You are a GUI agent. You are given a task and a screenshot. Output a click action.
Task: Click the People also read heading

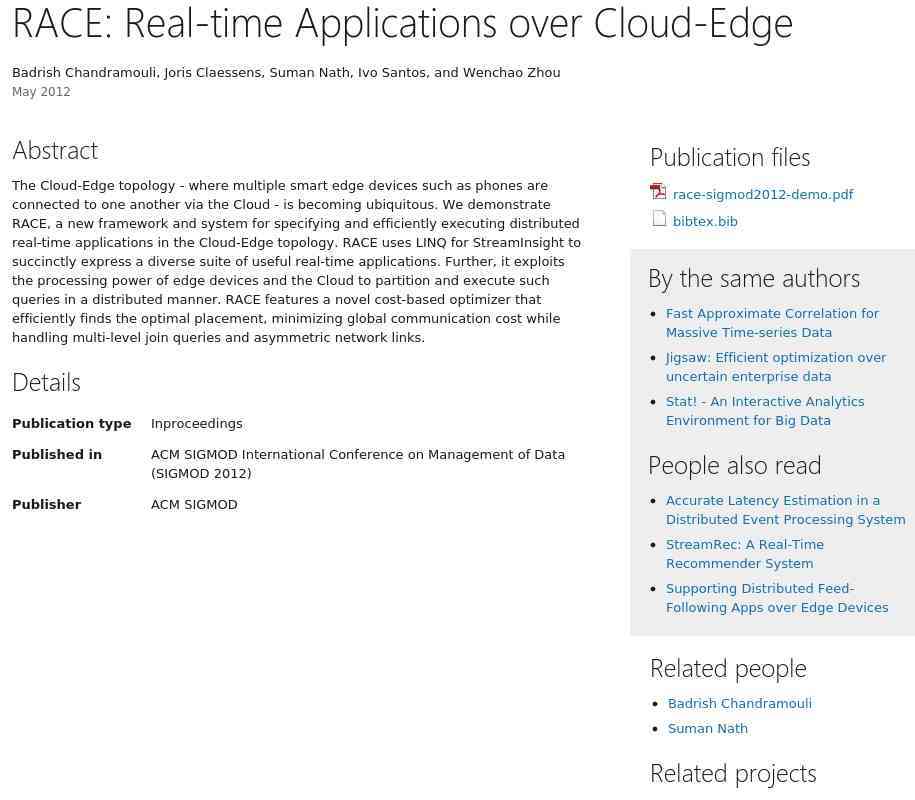point(735,466)
